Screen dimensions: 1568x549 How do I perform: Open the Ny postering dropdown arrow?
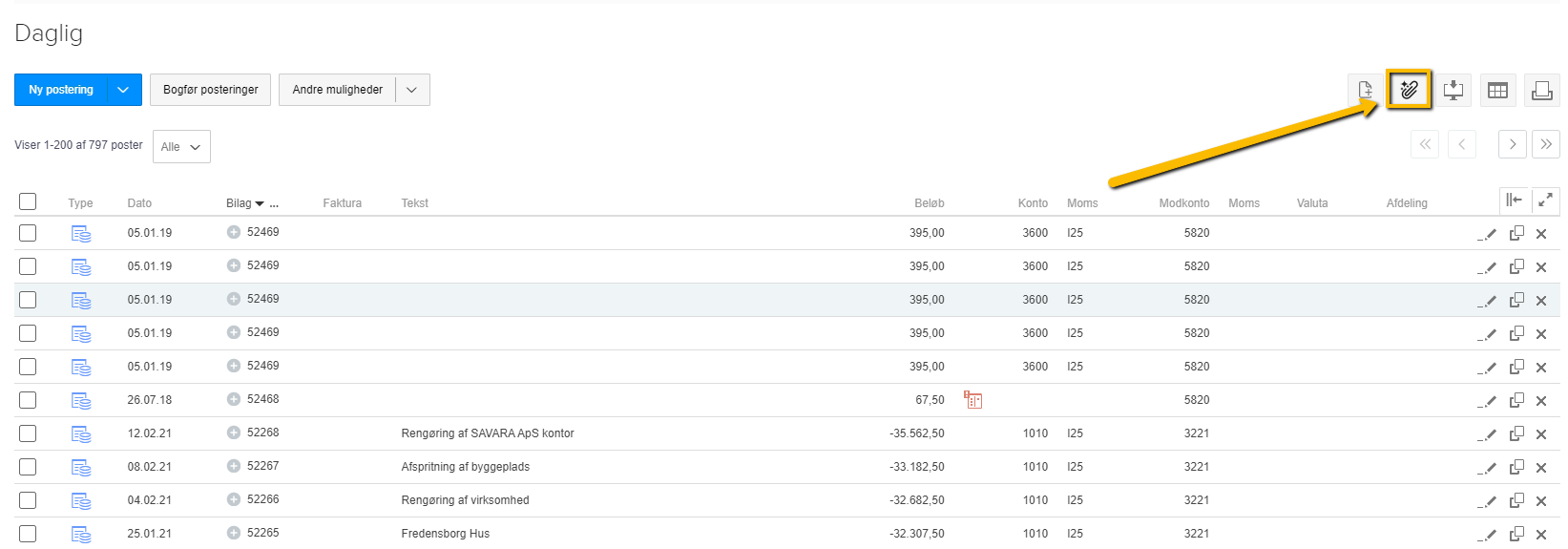click(123, 90)
